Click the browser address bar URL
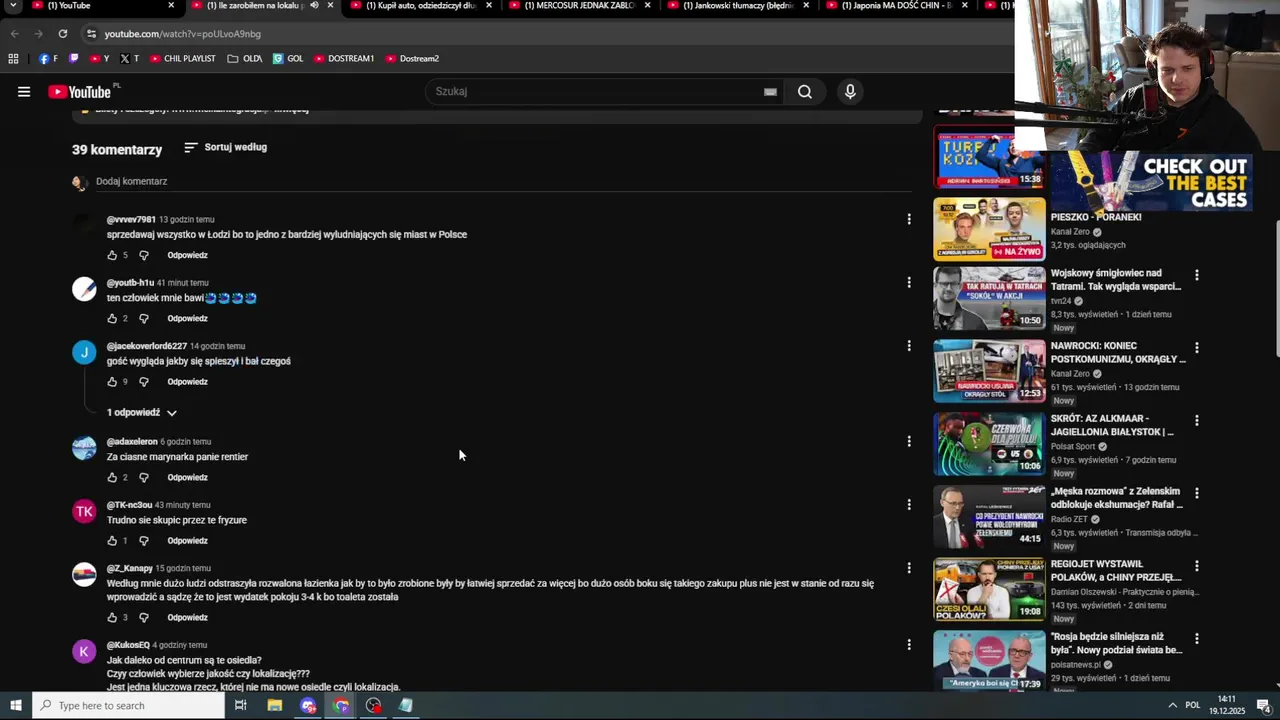The height and width of the screenshot is (720, 1280). pos(182,34)
